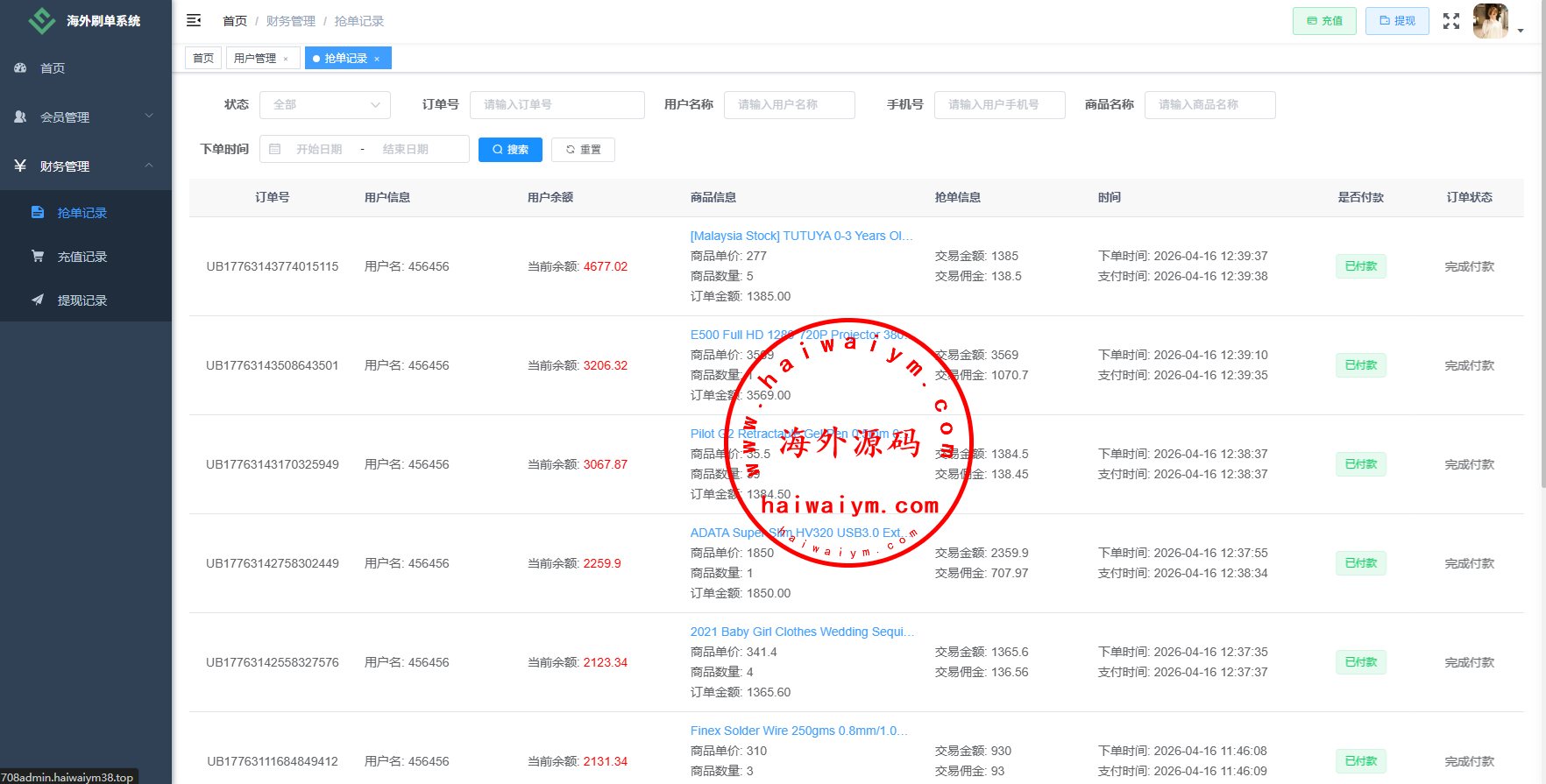Open the 状态 dropdown filter
Screen dimensions: 1546x784
tap(324, 105)
